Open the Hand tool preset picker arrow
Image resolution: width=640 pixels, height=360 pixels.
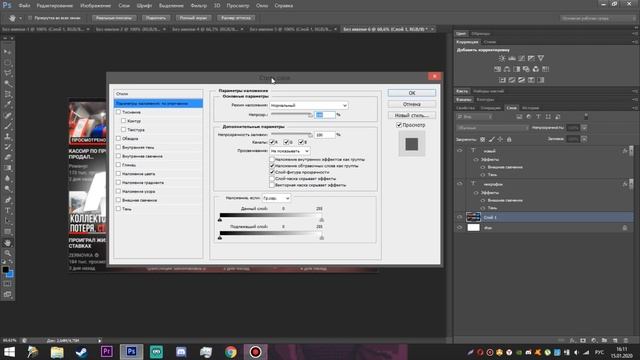click(x=20, y=18)
